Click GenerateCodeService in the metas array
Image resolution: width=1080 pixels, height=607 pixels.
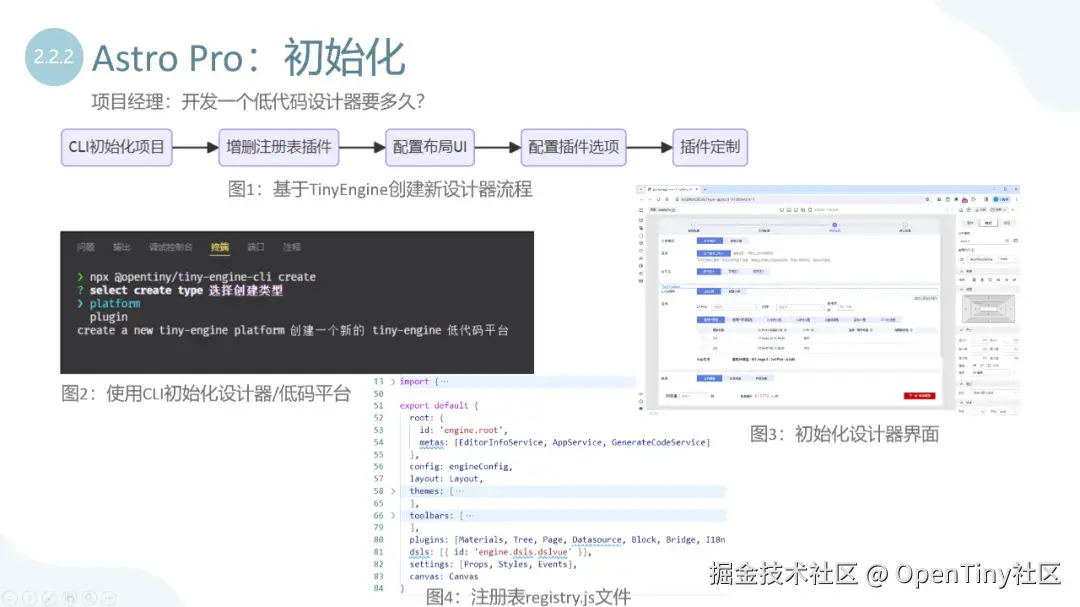[658, 442]
